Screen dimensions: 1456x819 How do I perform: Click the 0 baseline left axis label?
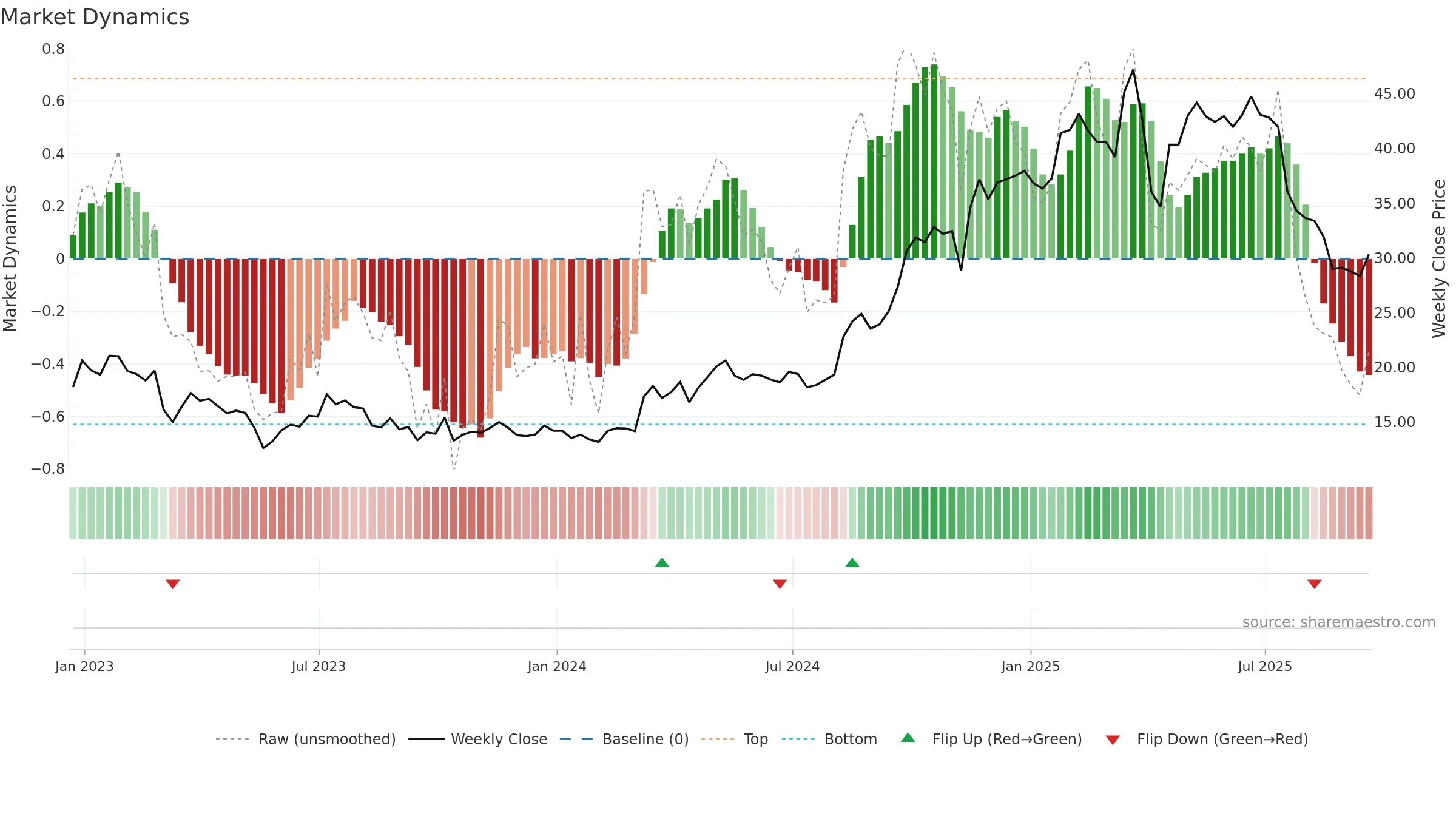coord(60,259)
